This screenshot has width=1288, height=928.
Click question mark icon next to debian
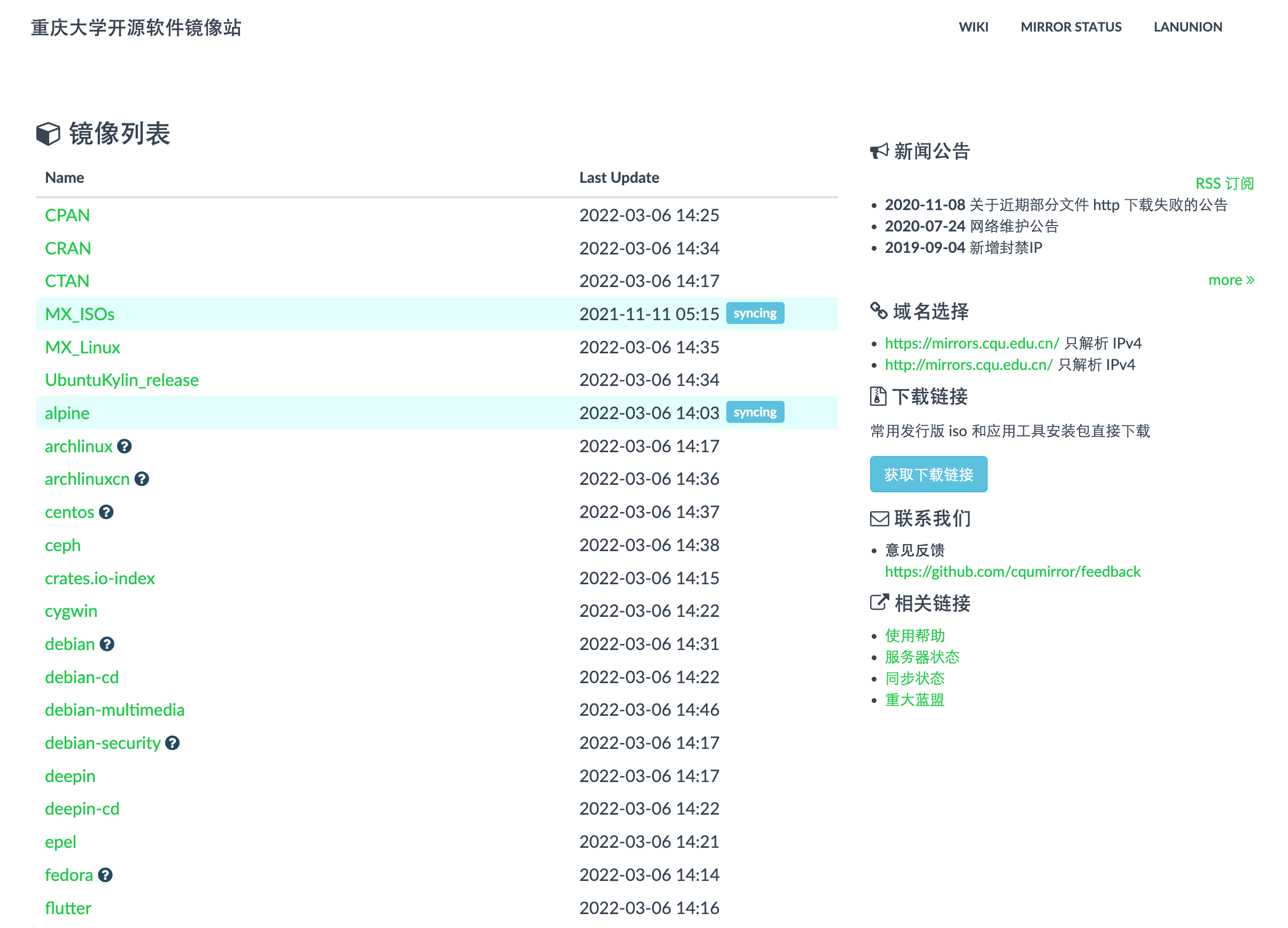tap(107, 644)
